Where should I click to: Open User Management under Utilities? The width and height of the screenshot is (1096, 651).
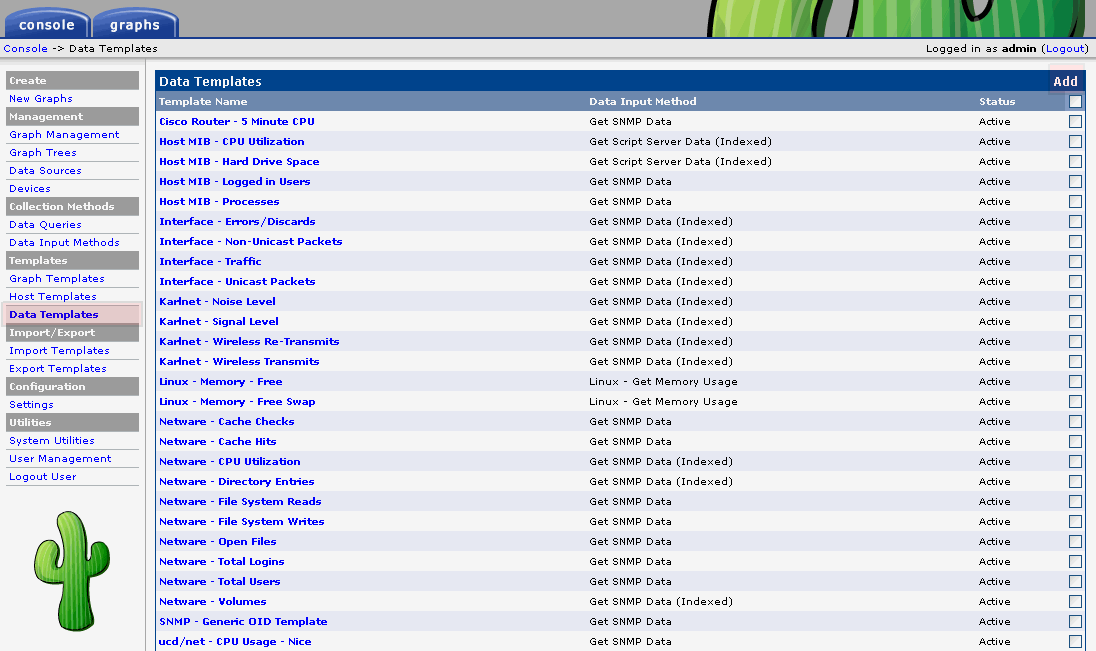(x=60, y=459)
